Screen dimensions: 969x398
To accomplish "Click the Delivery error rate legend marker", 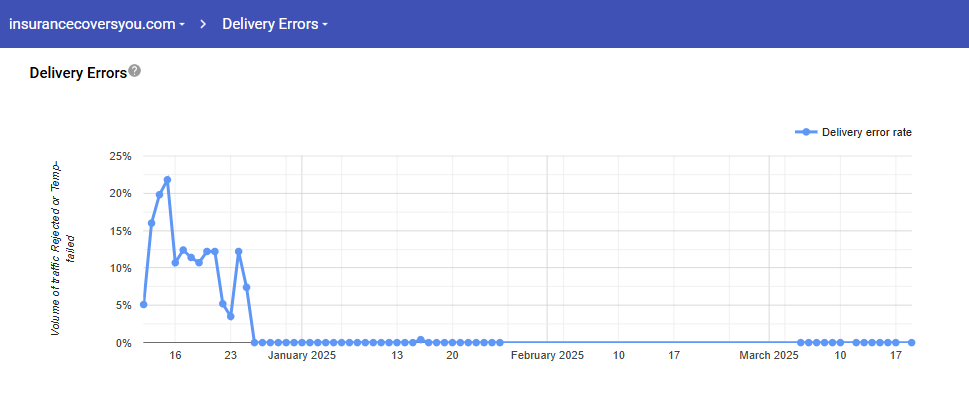I will click(x=806, y=132).
